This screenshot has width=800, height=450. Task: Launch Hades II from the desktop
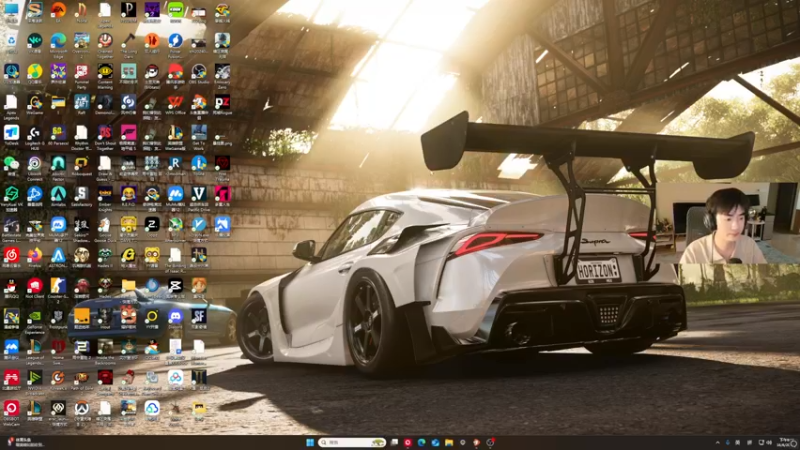[105, 255]
